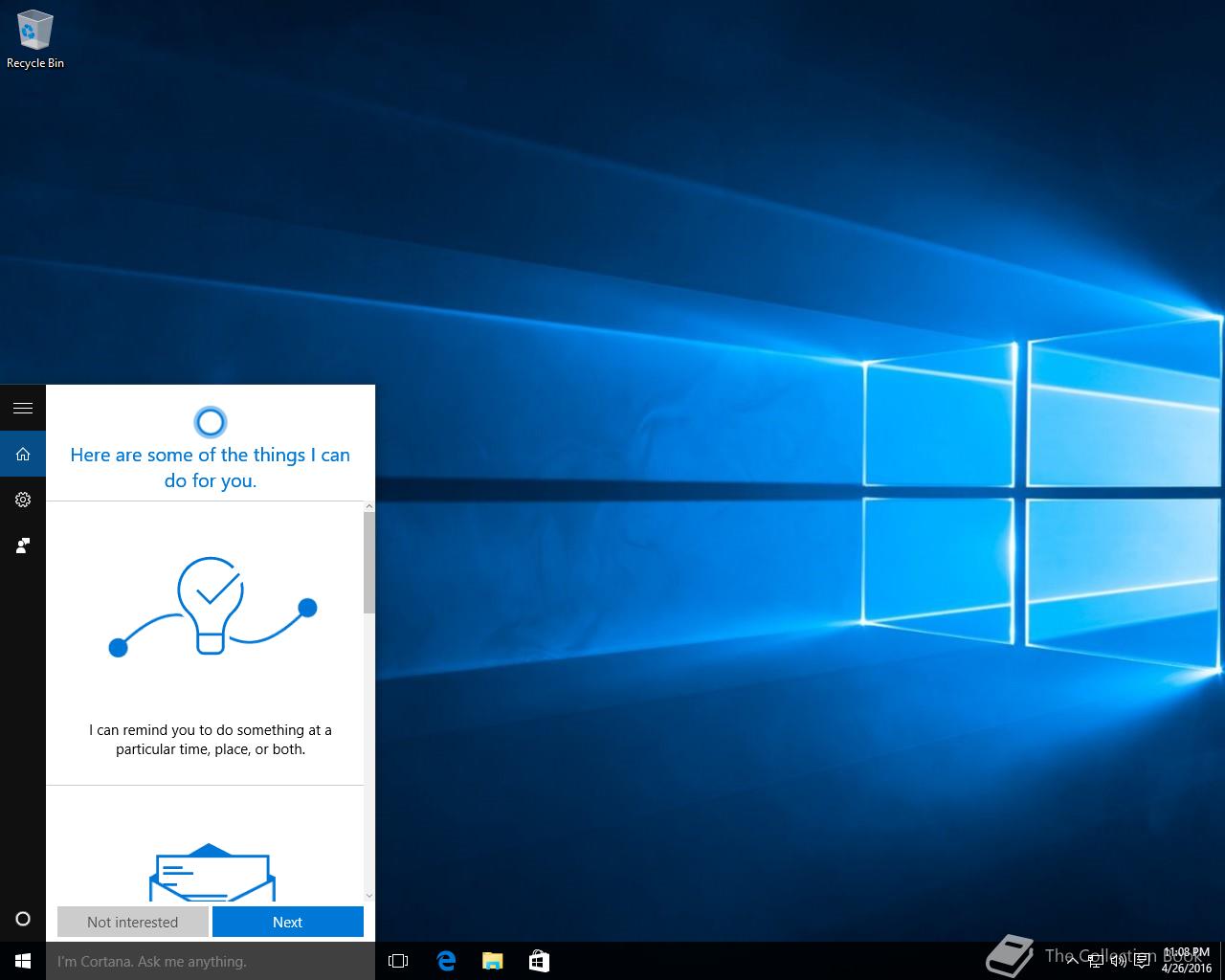1225x980 pixels.
Task: Click the Cortana ring logo atop panel
Action: (x=211, y=422)
